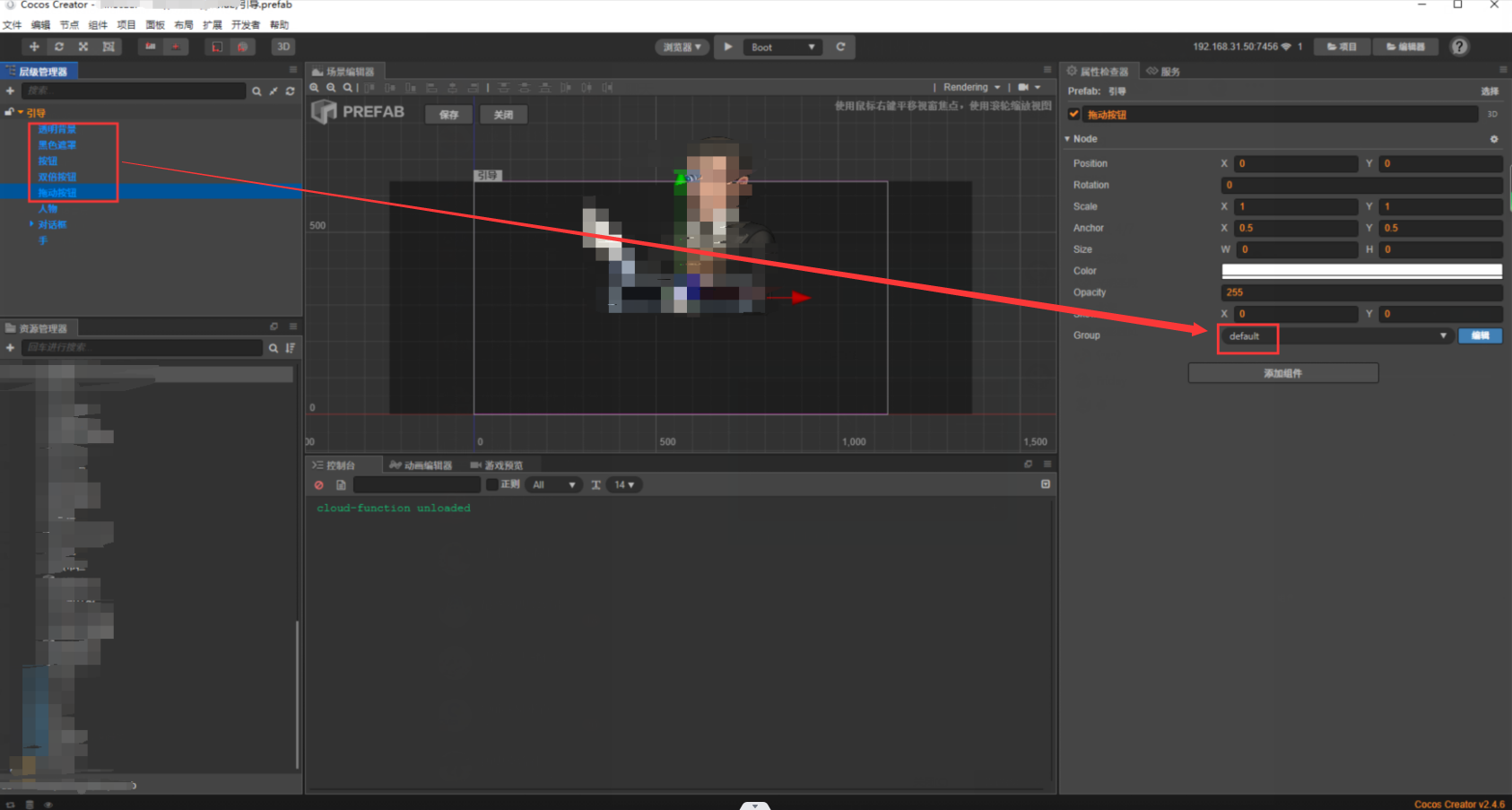Screen dimensions: 1512x810
Task: Select the rotate transform tool
Action: point(59,47)
